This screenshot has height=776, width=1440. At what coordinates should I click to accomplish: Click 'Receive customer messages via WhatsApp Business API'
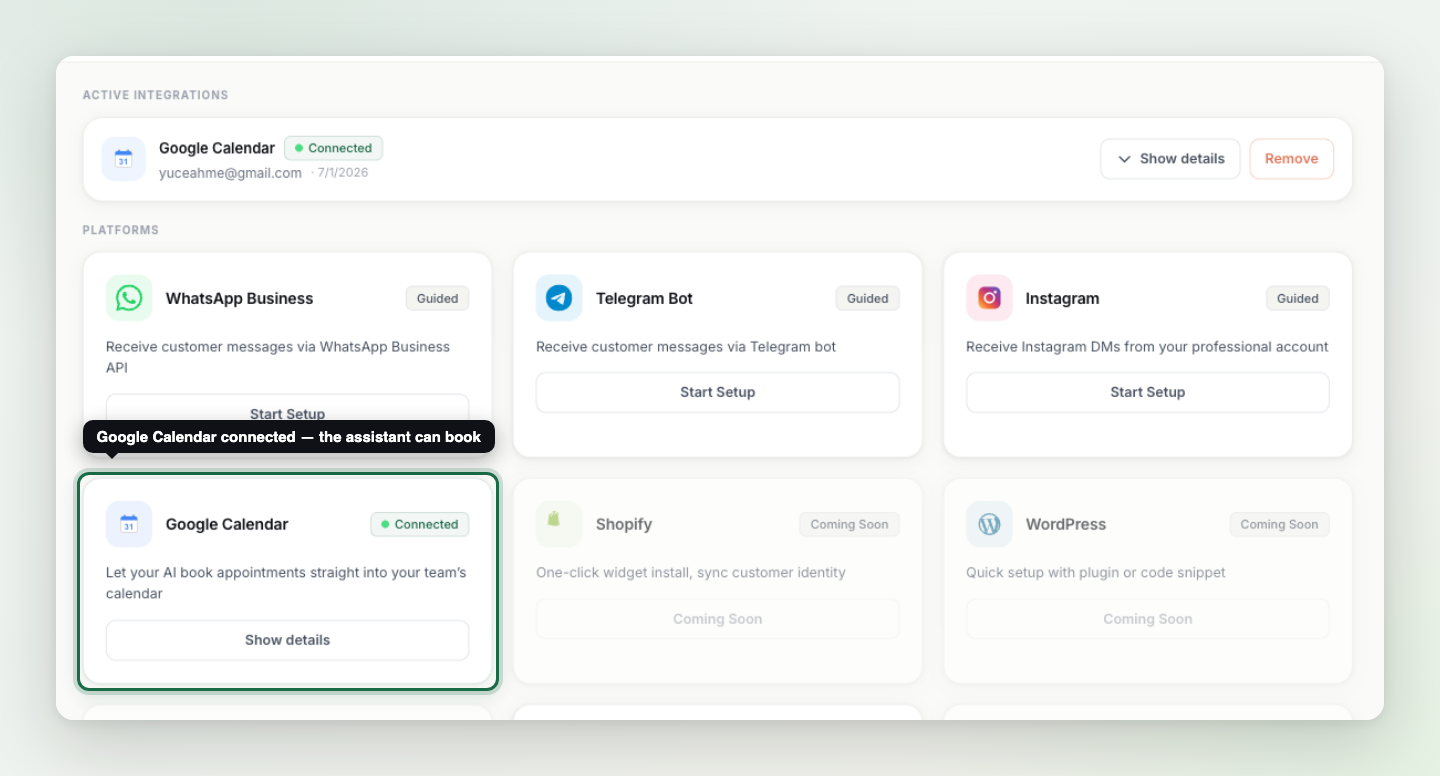coord(278,357)
